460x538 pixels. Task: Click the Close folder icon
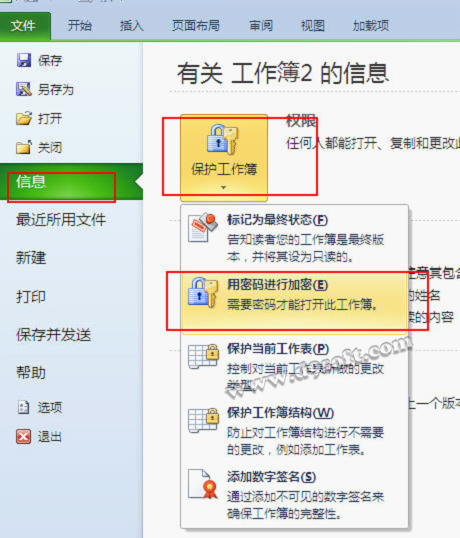coord(24,147)
